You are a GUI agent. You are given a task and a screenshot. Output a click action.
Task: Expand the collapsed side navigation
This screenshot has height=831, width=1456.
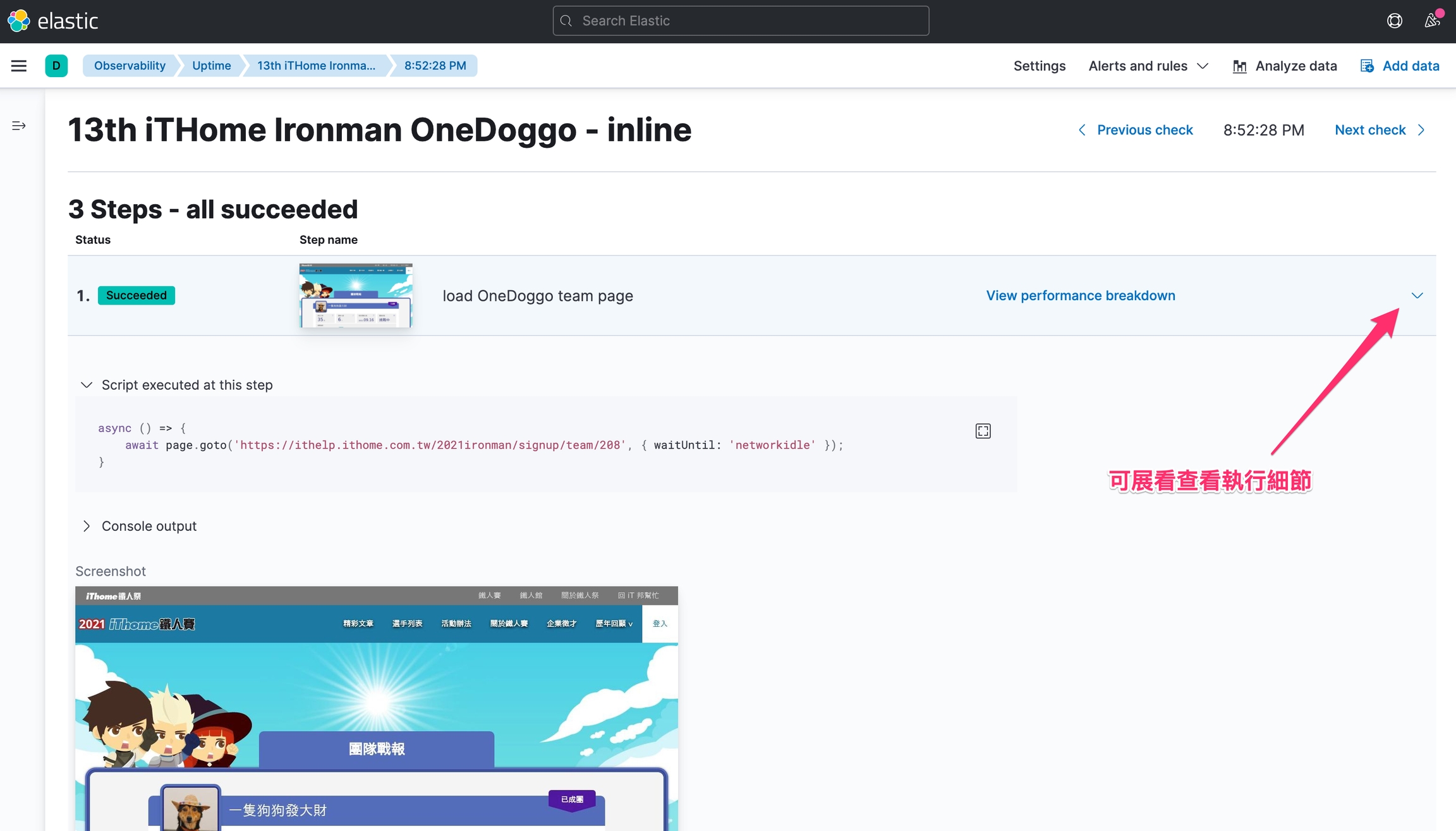pos(19,126)
